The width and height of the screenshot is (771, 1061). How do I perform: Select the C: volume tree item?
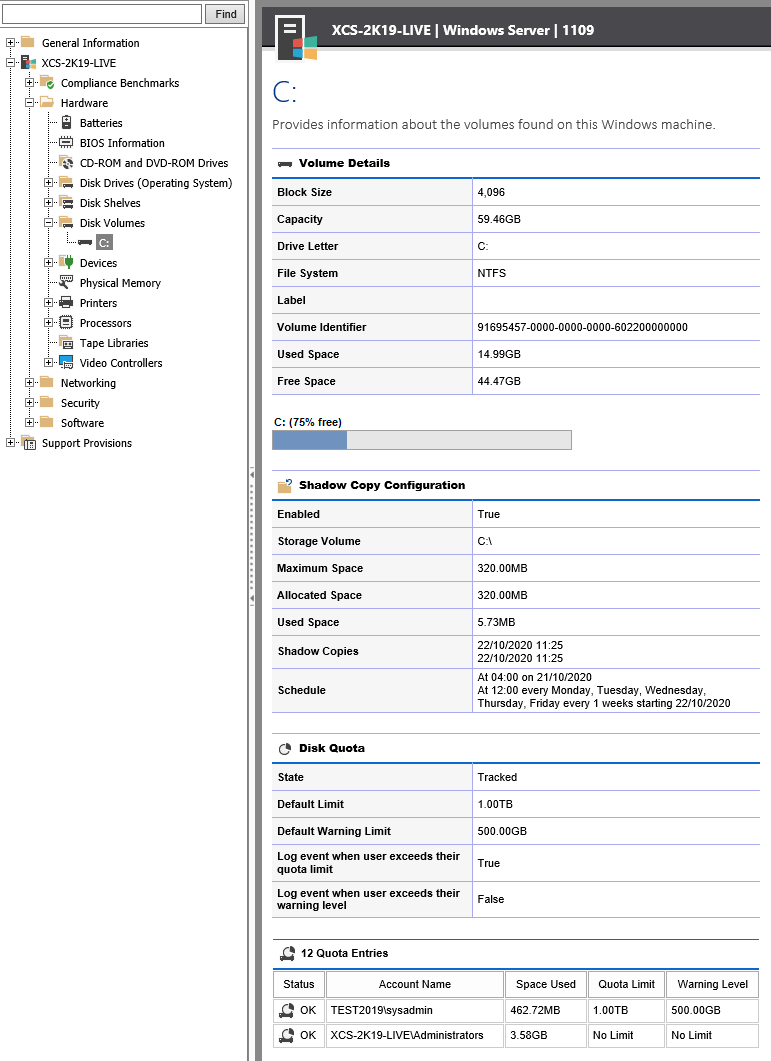(x=105, y=243)
